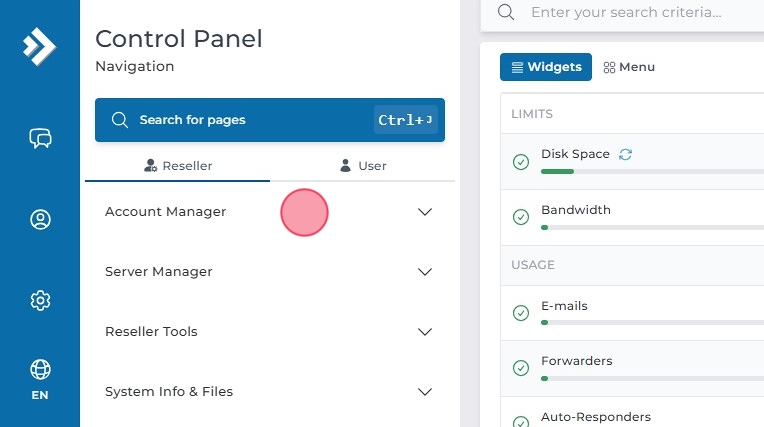
Task: Expand the System Info & Files section
Action: (x=424, y=392)
